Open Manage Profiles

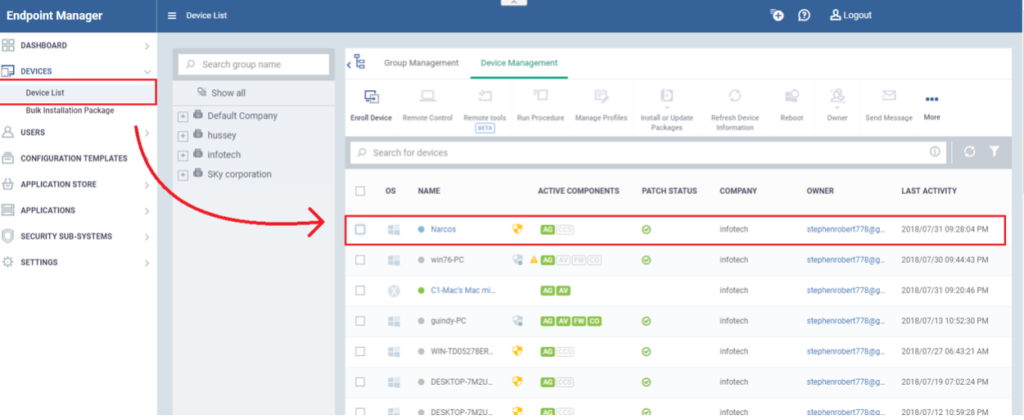601,97
